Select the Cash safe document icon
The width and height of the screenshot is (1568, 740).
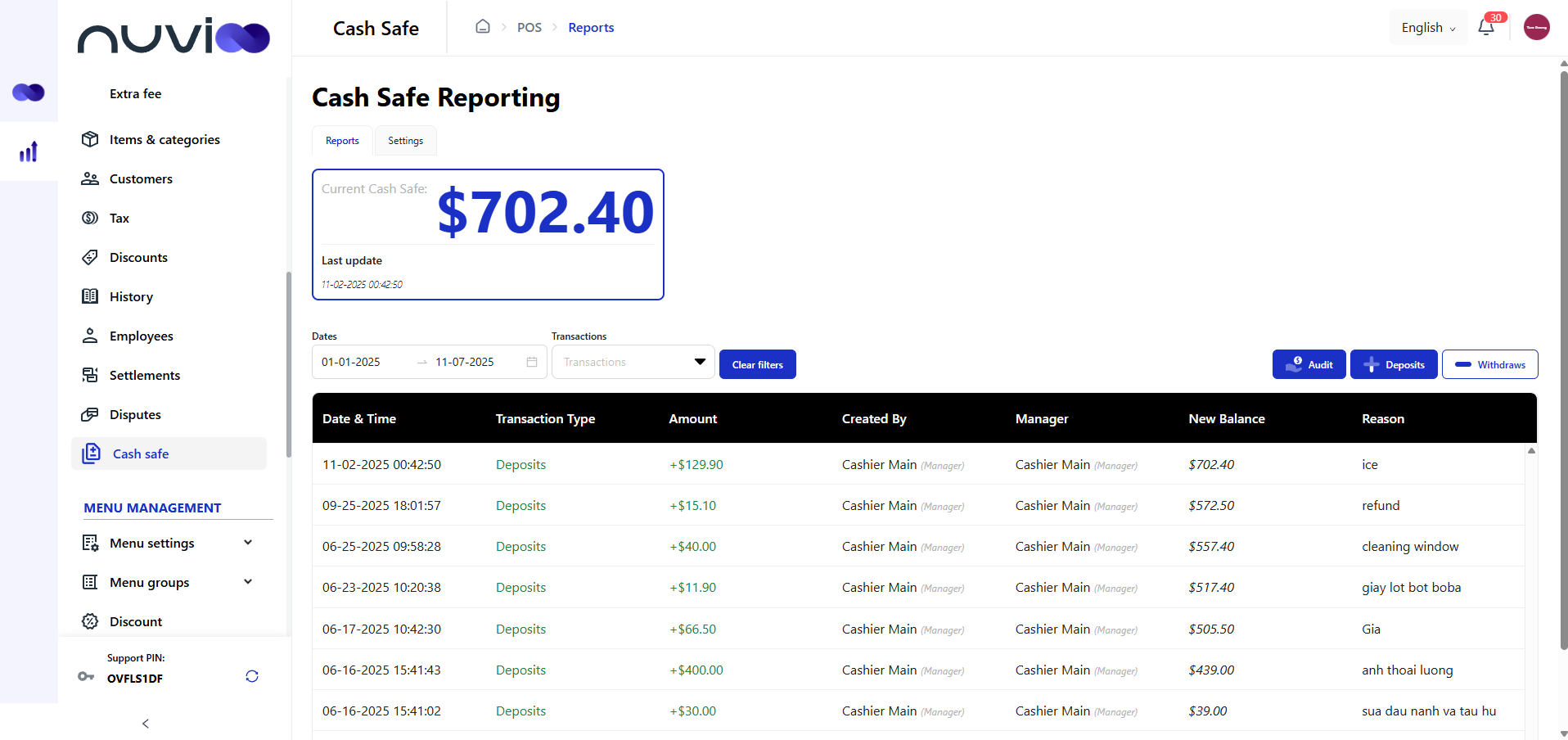pyautogui.click(x=90, y=453)
